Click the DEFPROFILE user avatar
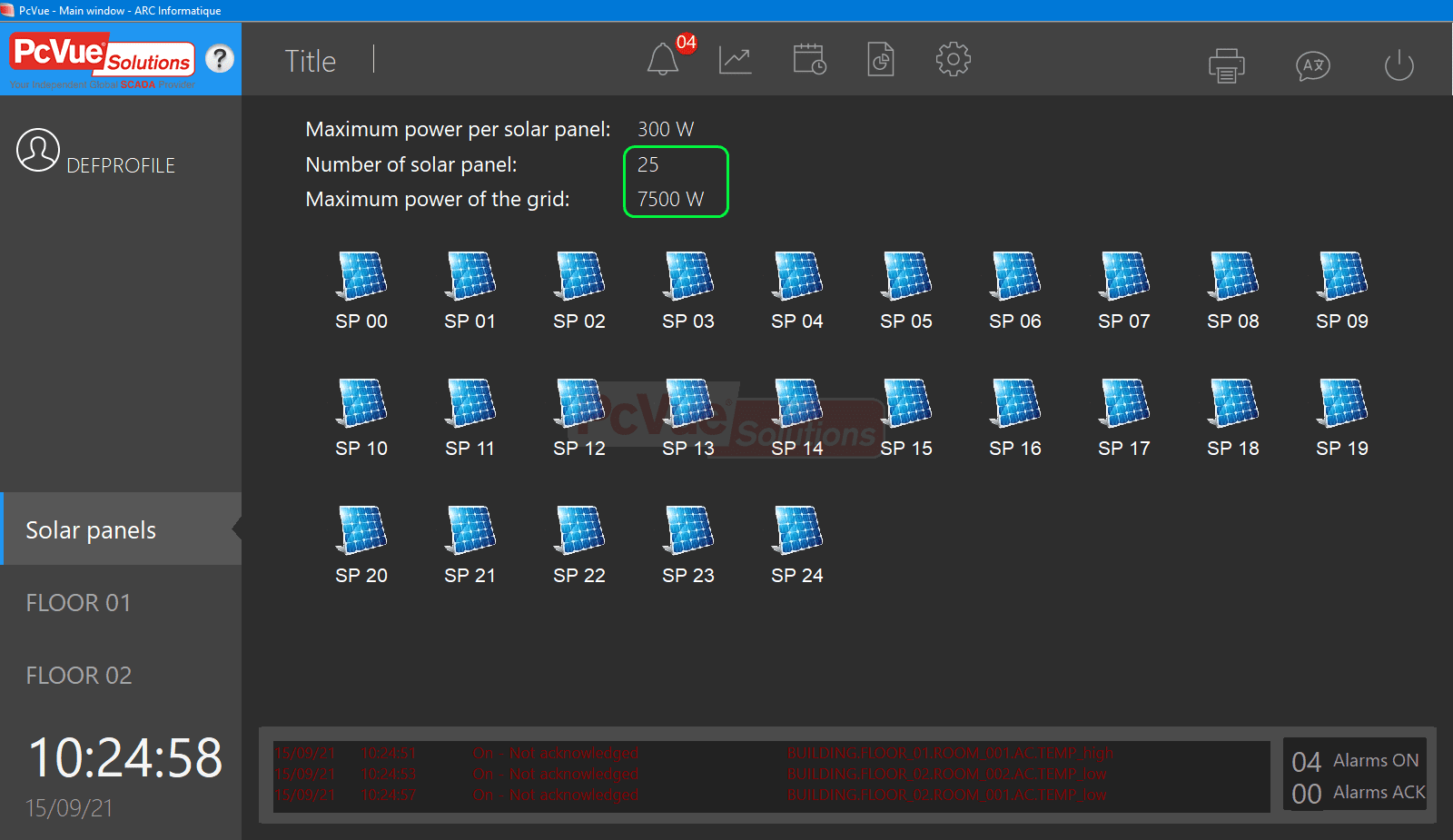Image resolution: width=1453 pixels, height=840 pixels. (x=38, y=151)
